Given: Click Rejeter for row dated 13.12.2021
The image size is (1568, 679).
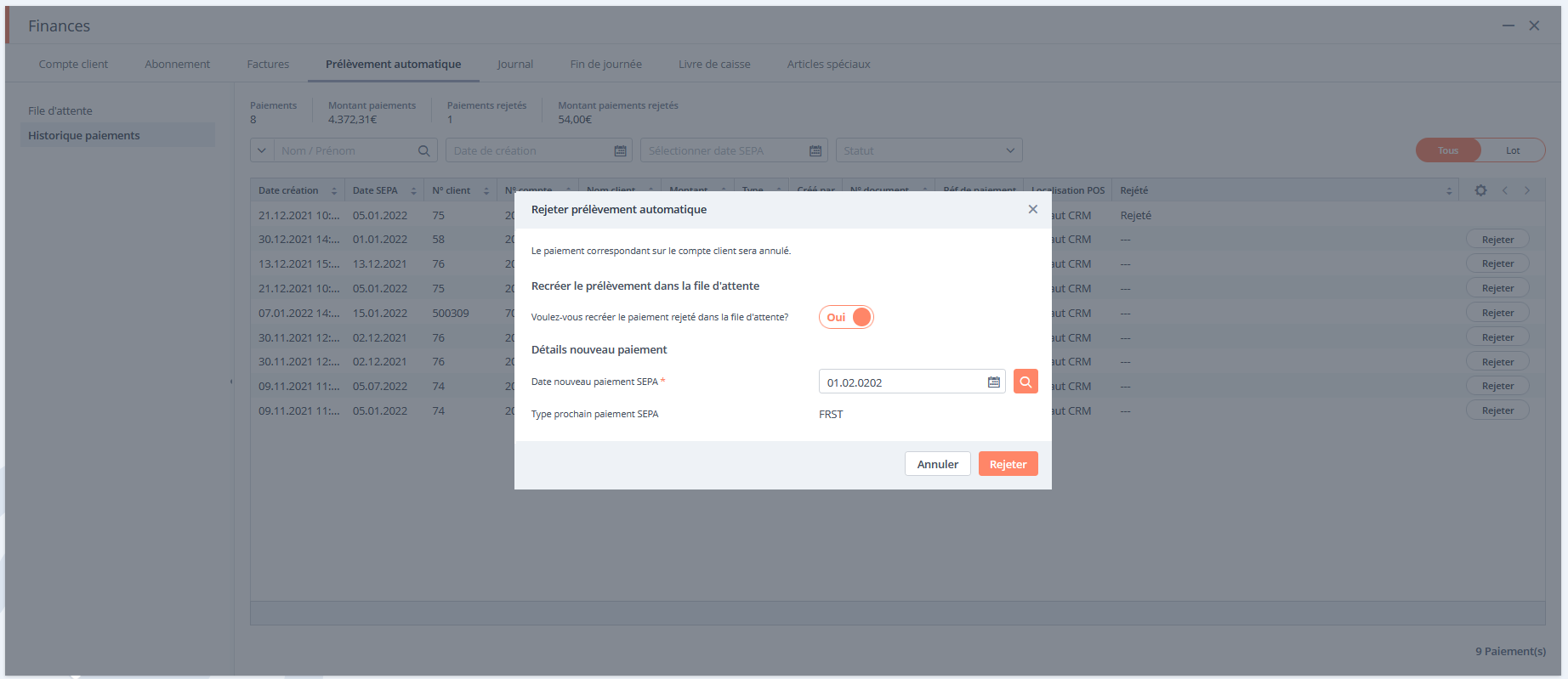Looking at the screenshot, I should coord(1497,263).
